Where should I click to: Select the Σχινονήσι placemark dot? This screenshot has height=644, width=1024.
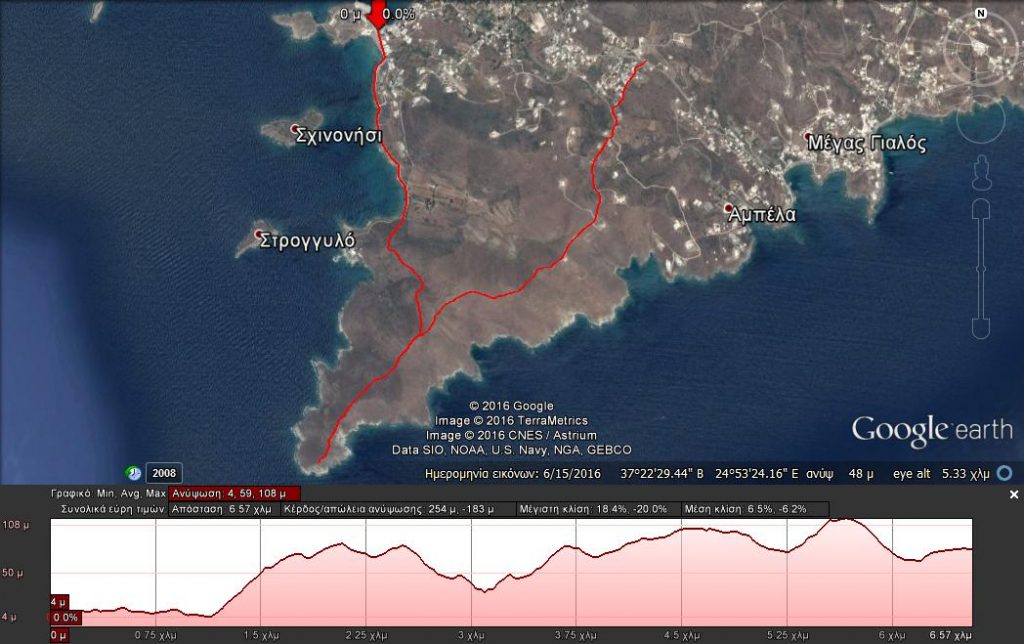(x=295, y=130)
